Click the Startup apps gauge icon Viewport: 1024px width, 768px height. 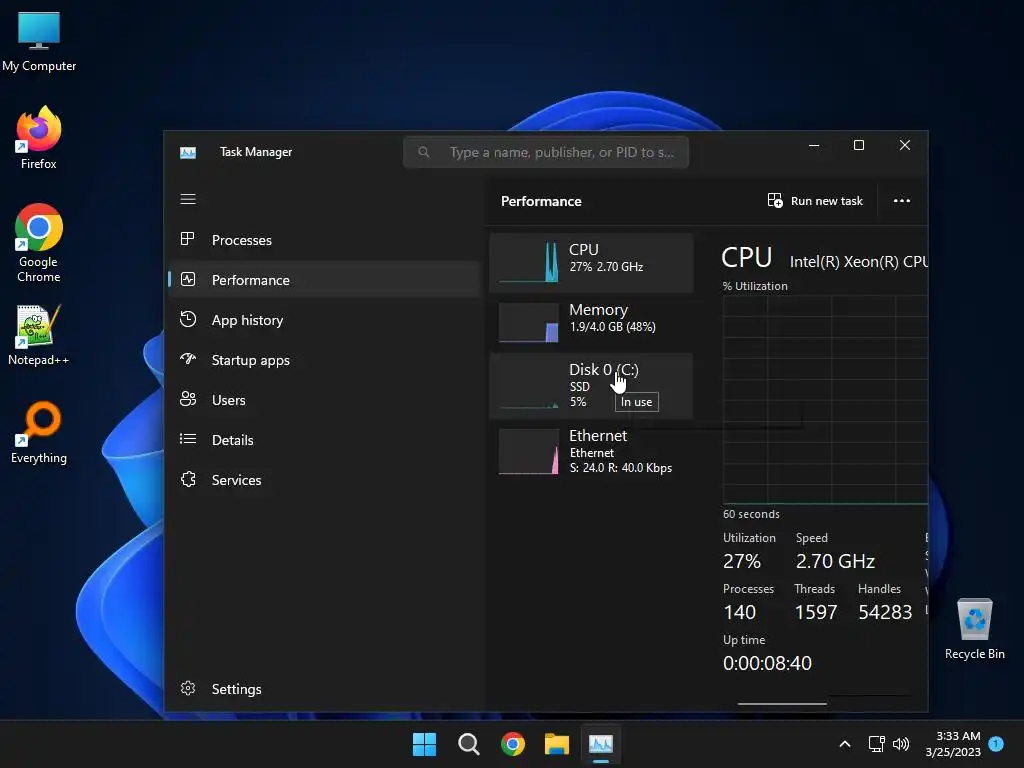[x=187, y=359]
